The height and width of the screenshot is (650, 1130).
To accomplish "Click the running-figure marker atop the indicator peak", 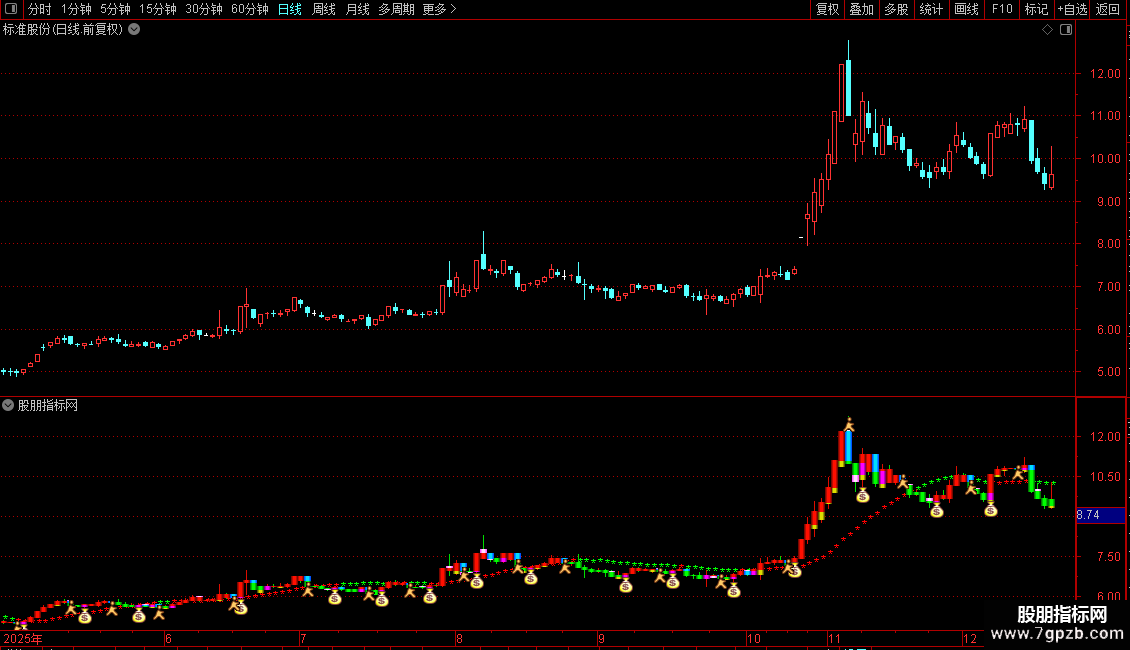I will click(x=849, y=424).
